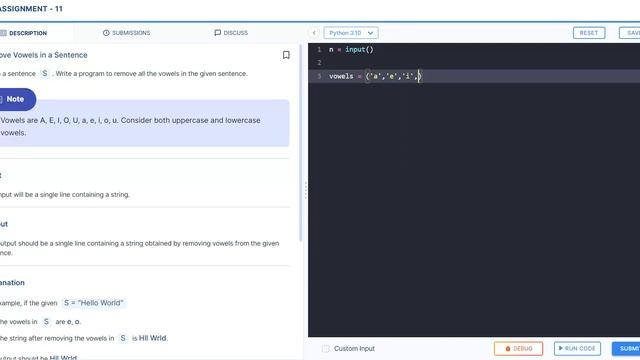Submit the code with the Submit button
The height and width of the screenshot is (360, 640).
point(627,349)
